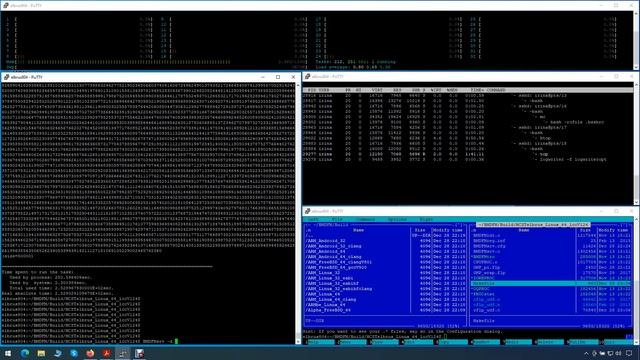The image size is (640, 360).
Task: Open Adobe Acrobat from the taskbar
Action: pyautogui.click(x=107, y=353)
